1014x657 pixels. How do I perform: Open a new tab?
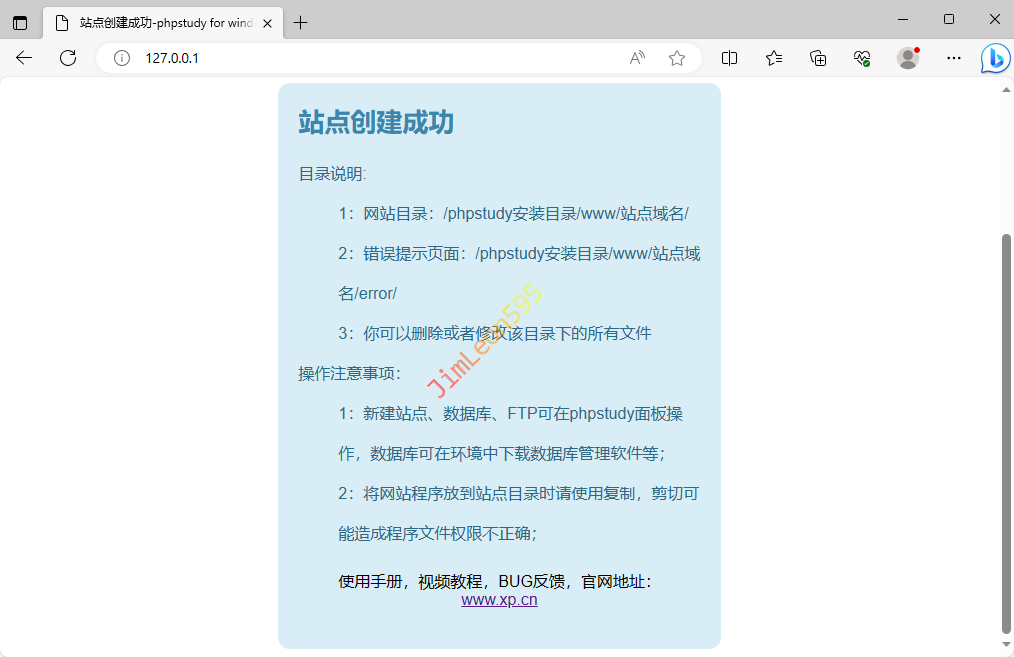click(x=301, y=22)
